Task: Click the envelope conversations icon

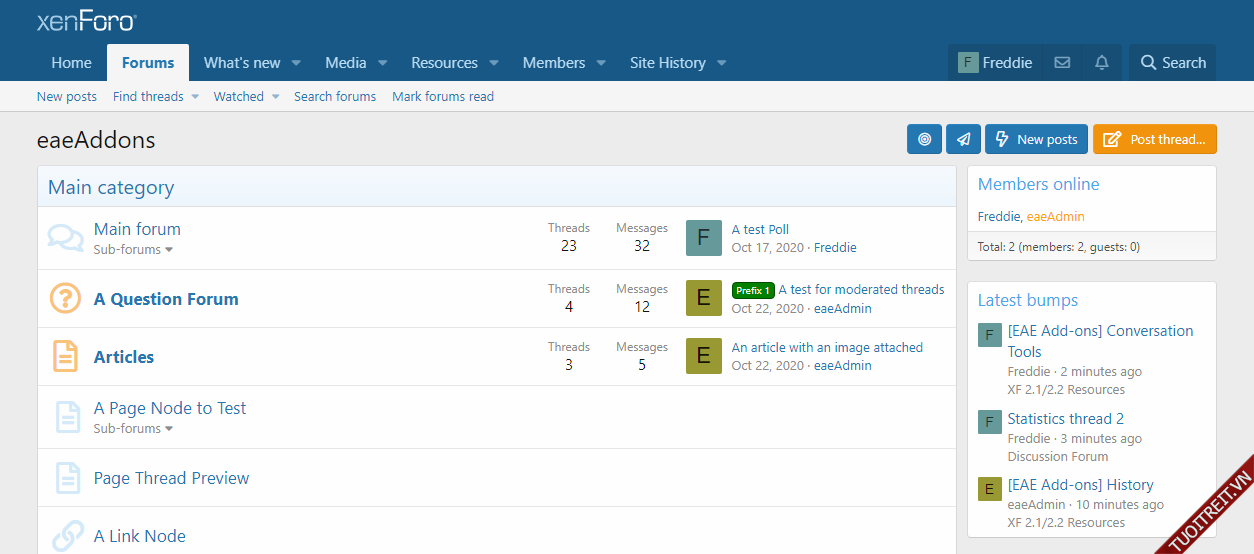Action: (x=1062, y=63)
